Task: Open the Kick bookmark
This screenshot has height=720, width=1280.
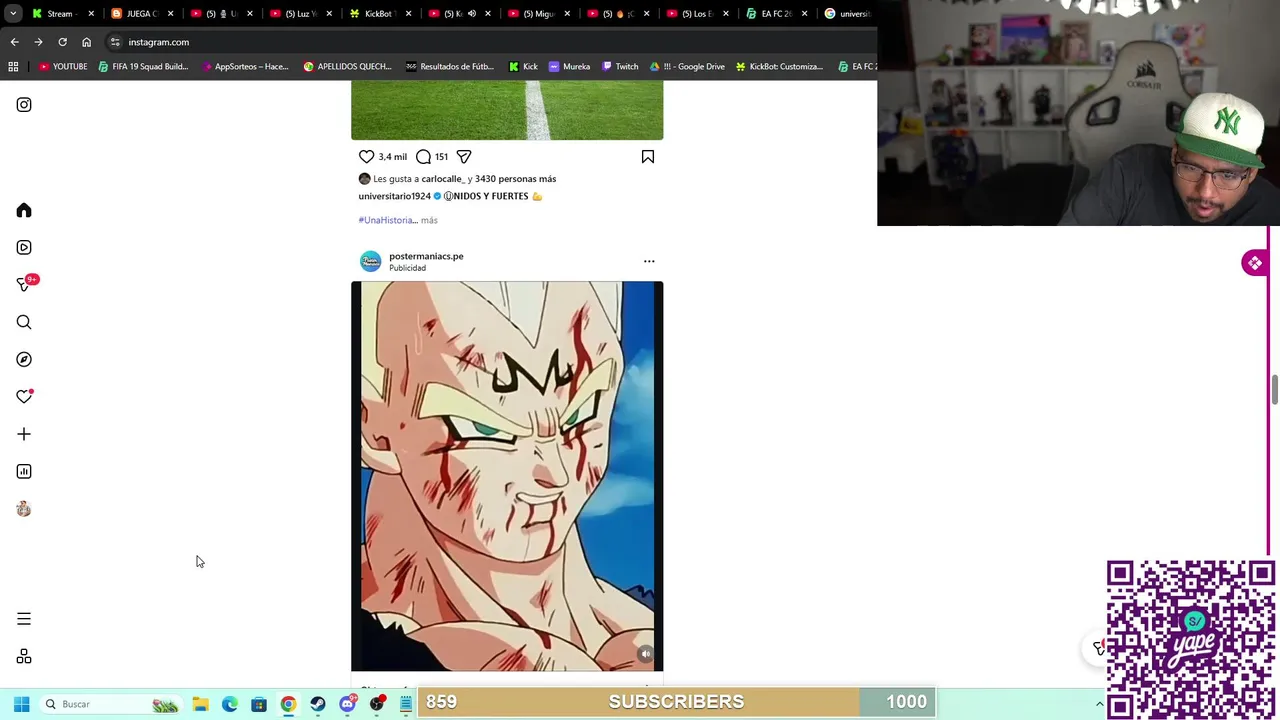Action: [523, 67]
